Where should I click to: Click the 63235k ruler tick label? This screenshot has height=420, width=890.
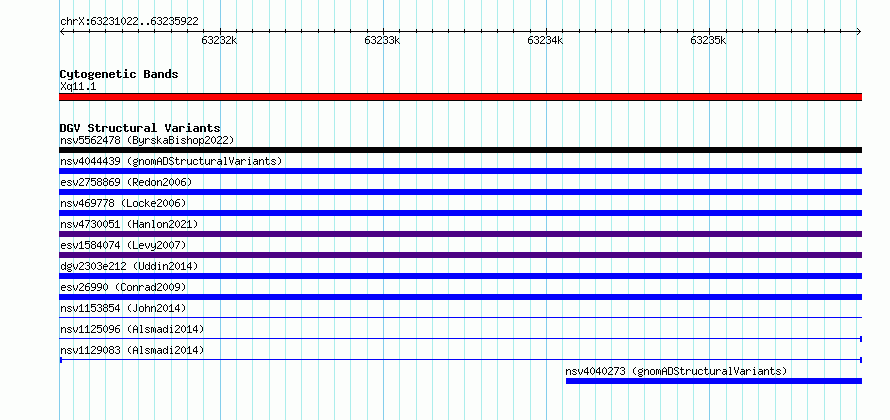[x=708, y=41]
